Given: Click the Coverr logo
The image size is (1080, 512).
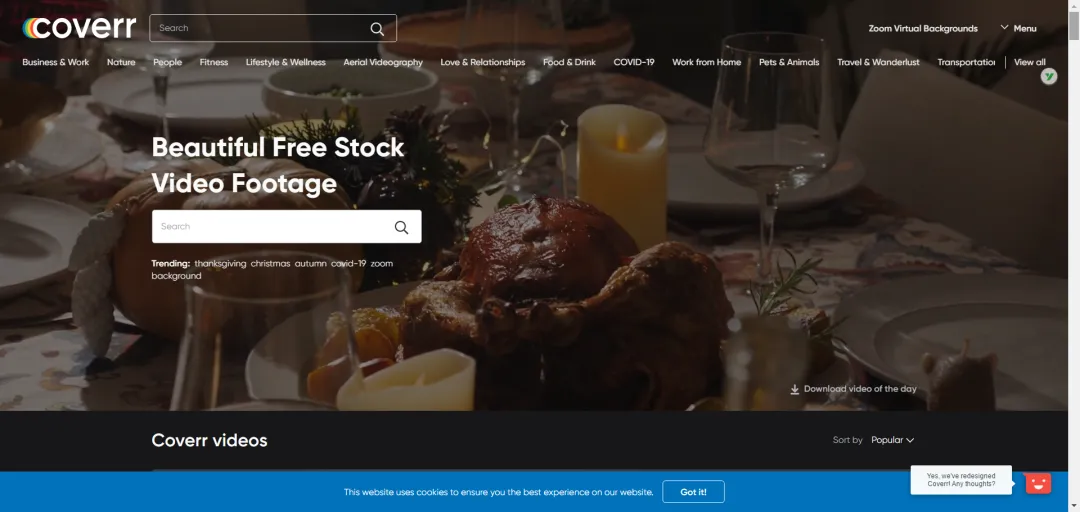Looking at the screenshot, I should 79,28.
